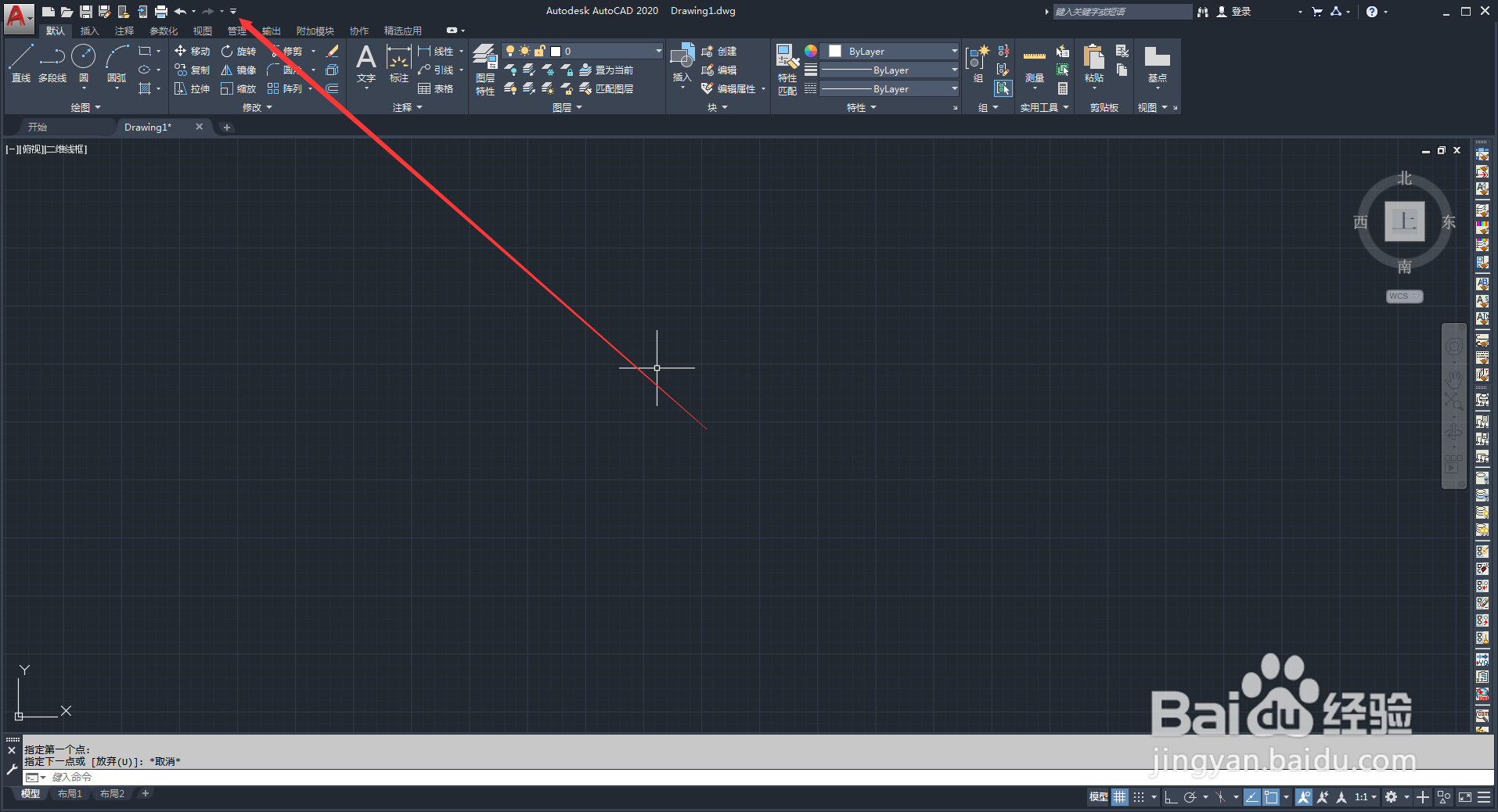Click the Copy (复制) tool

click(x=192, y=70)
